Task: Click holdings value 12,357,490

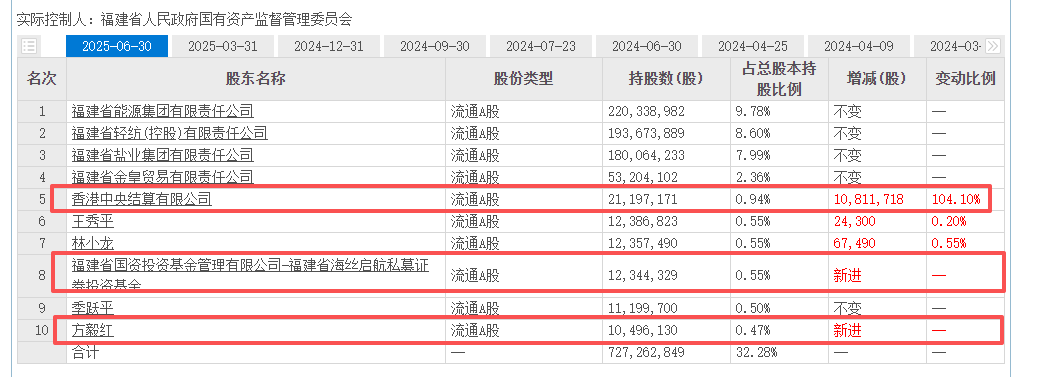Action: [643, 243]
